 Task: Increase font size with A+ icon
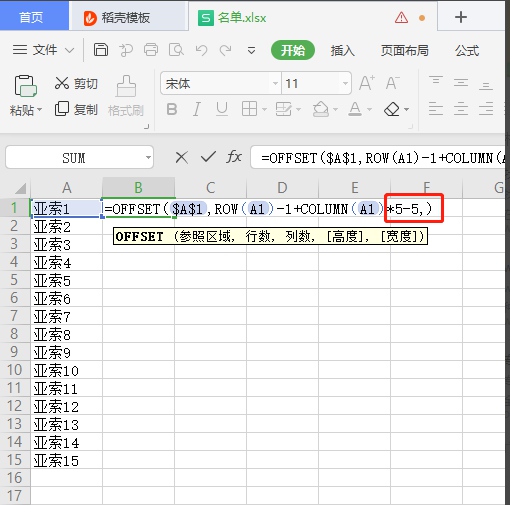(367, 83)
